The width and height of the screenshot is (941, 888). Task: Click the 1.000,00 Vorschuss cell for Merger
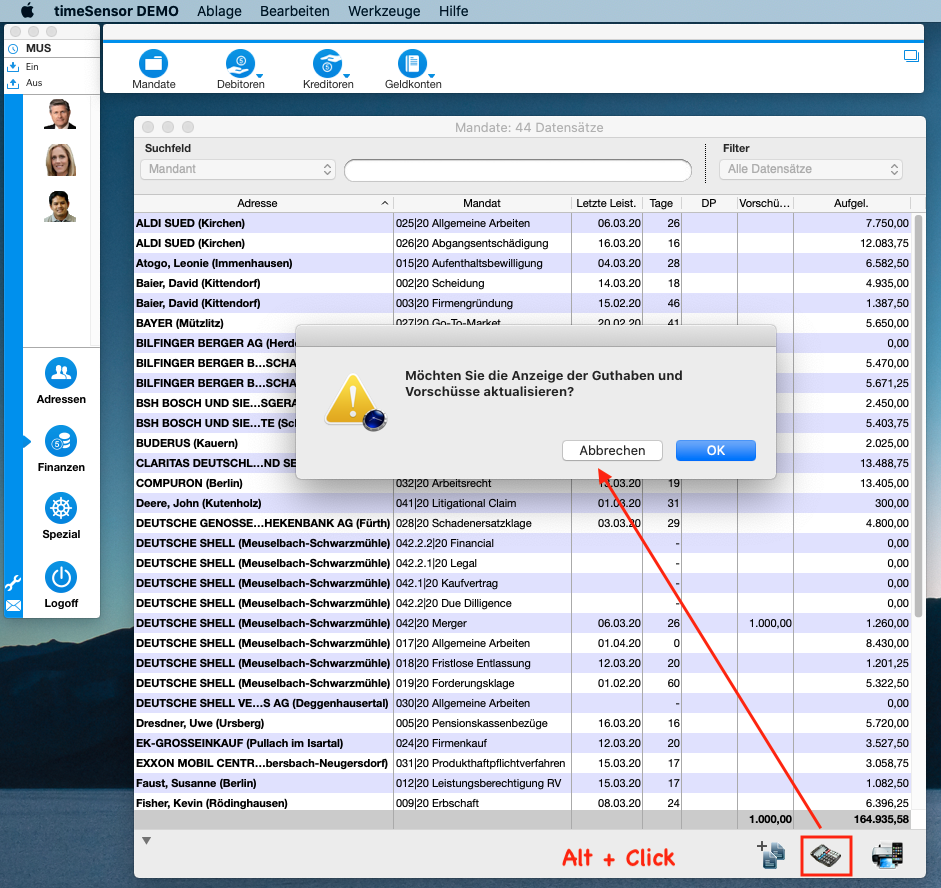pyautogui.click(x=765, y=623)
